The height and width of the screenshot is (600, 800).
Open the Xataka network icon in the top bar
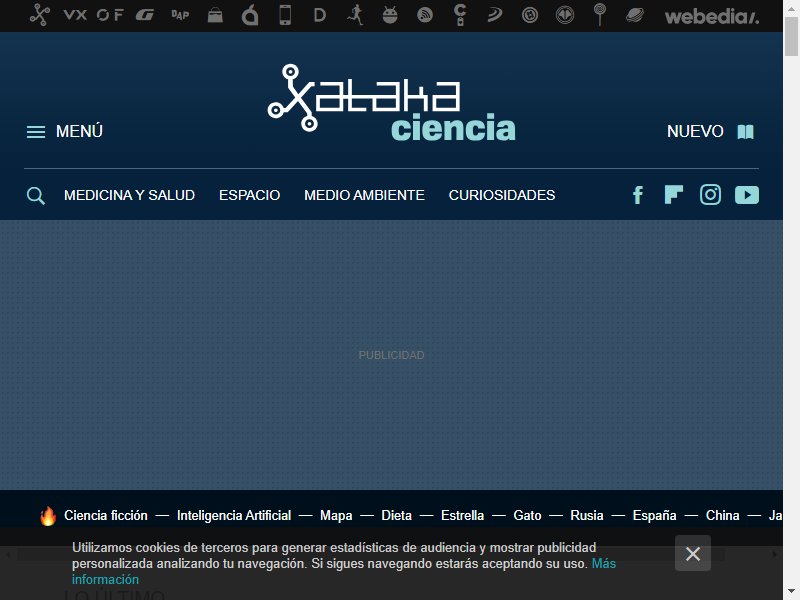click(39, 15)
